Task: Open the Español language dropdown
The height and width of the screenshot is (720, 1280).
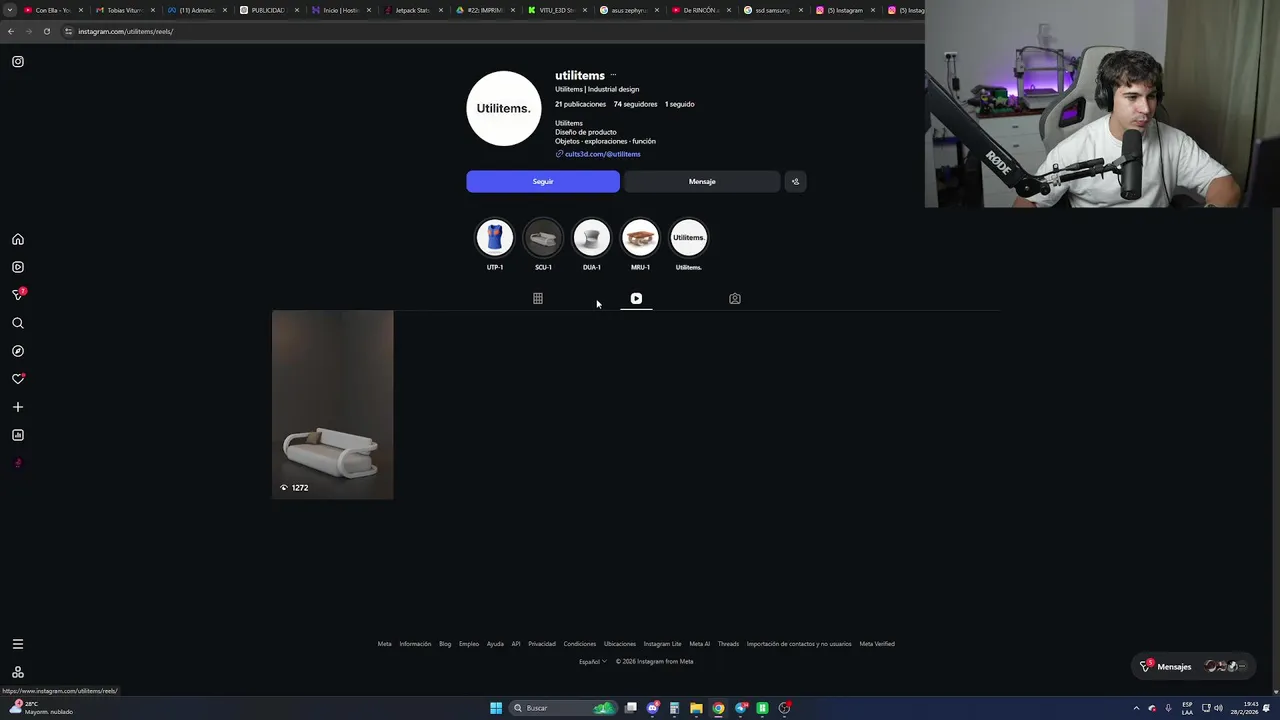Action: click(593, 661)
